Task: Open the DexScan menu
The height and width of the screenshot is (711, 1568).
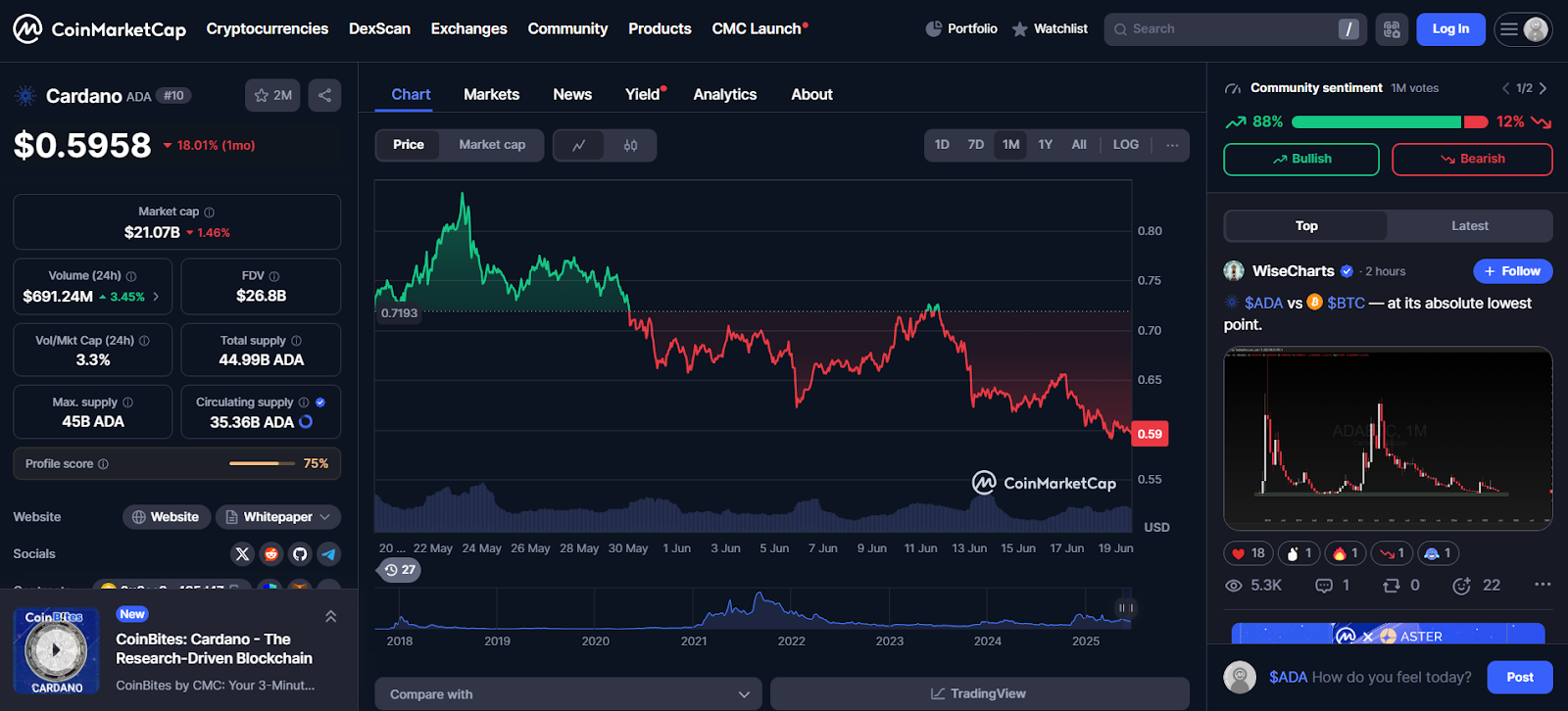Action: click(x=379, y=29)
